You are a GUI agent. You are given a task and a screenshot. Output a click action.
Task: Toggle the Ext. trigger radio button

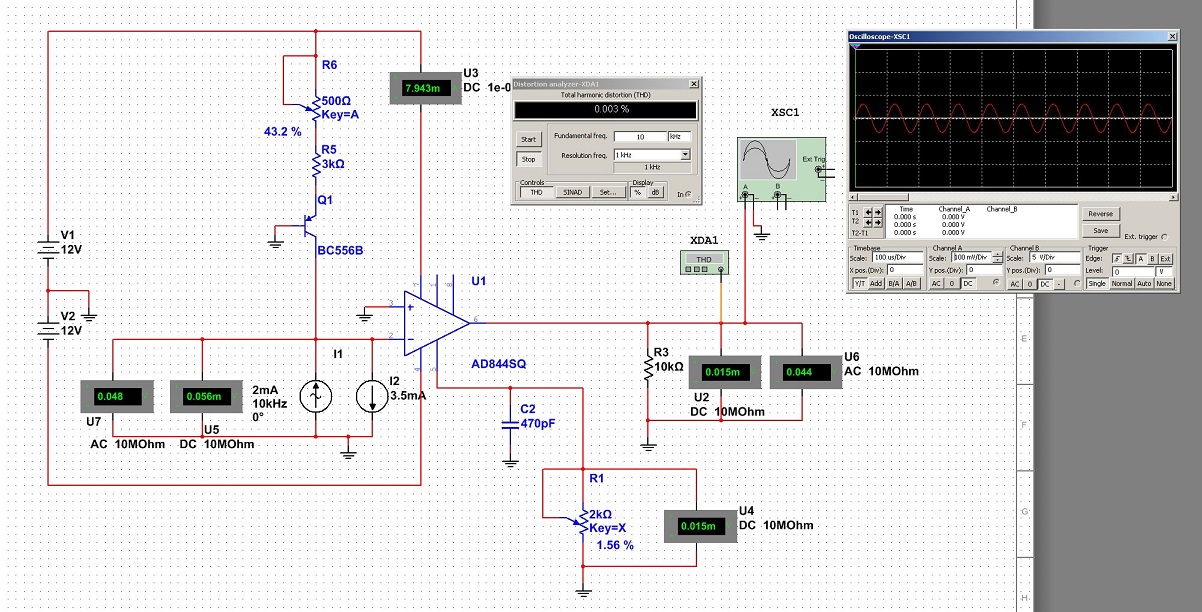click(x=1164, y=237)
